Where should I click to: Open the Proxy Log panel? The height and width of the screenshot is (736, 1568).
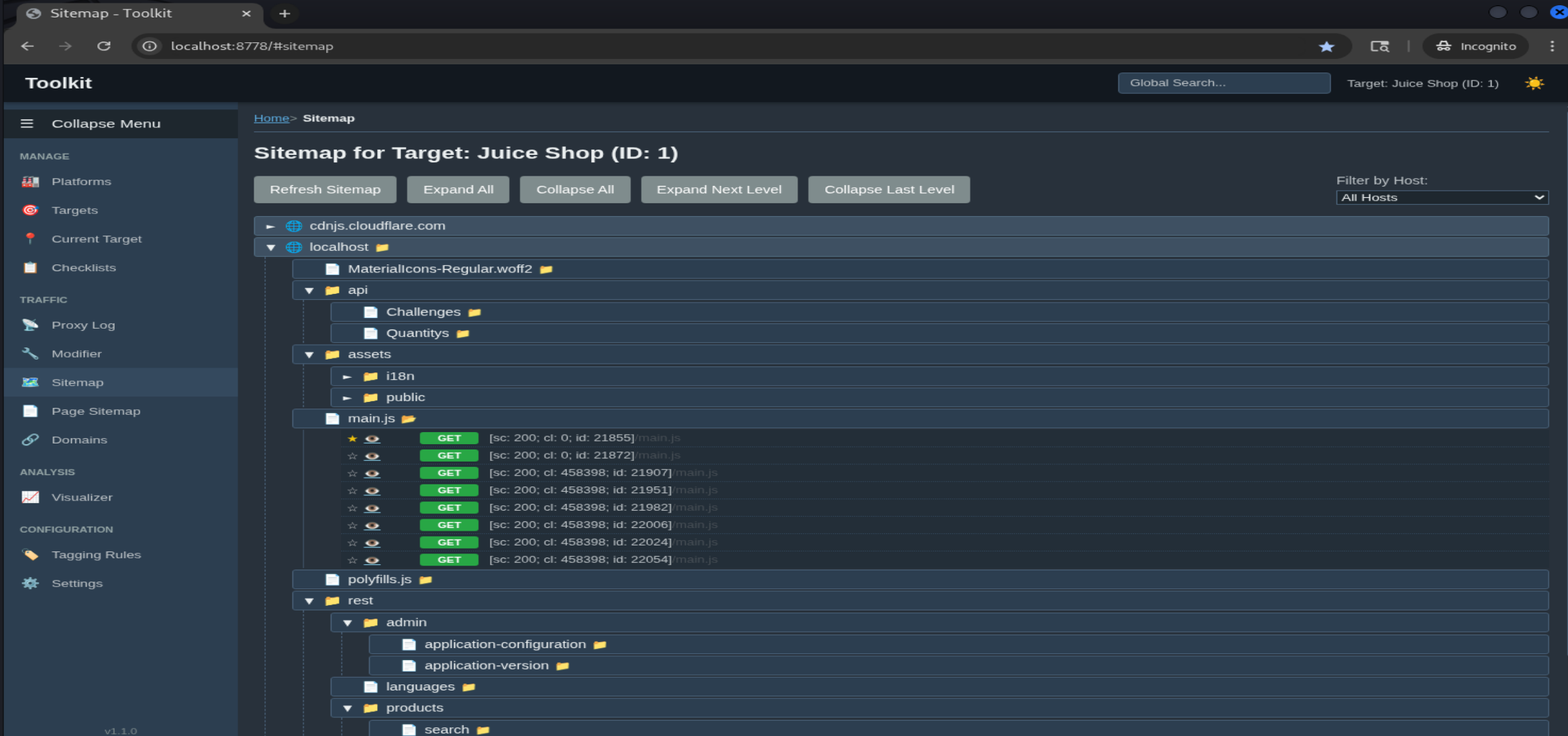click(83, 325)
